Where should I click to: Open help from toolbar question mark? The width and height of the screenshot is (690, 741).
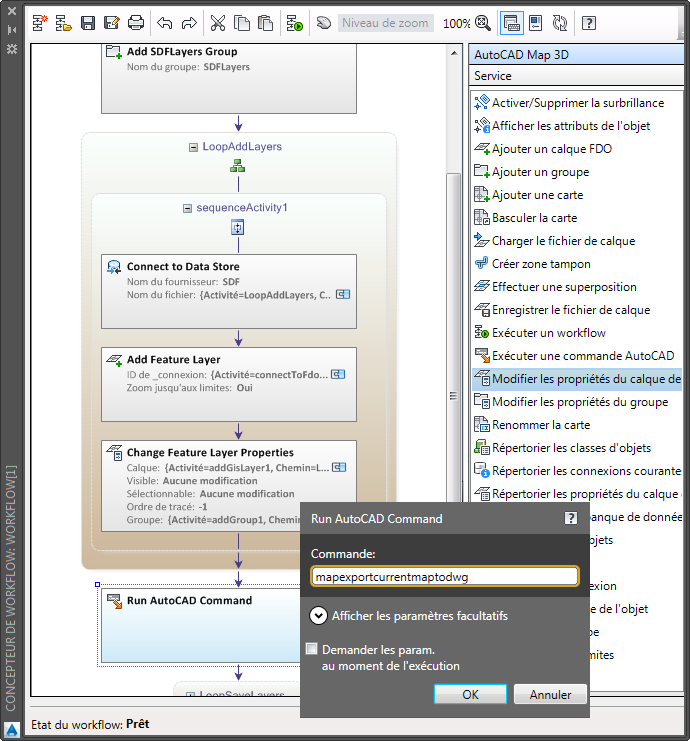click(x=589, y=23)
